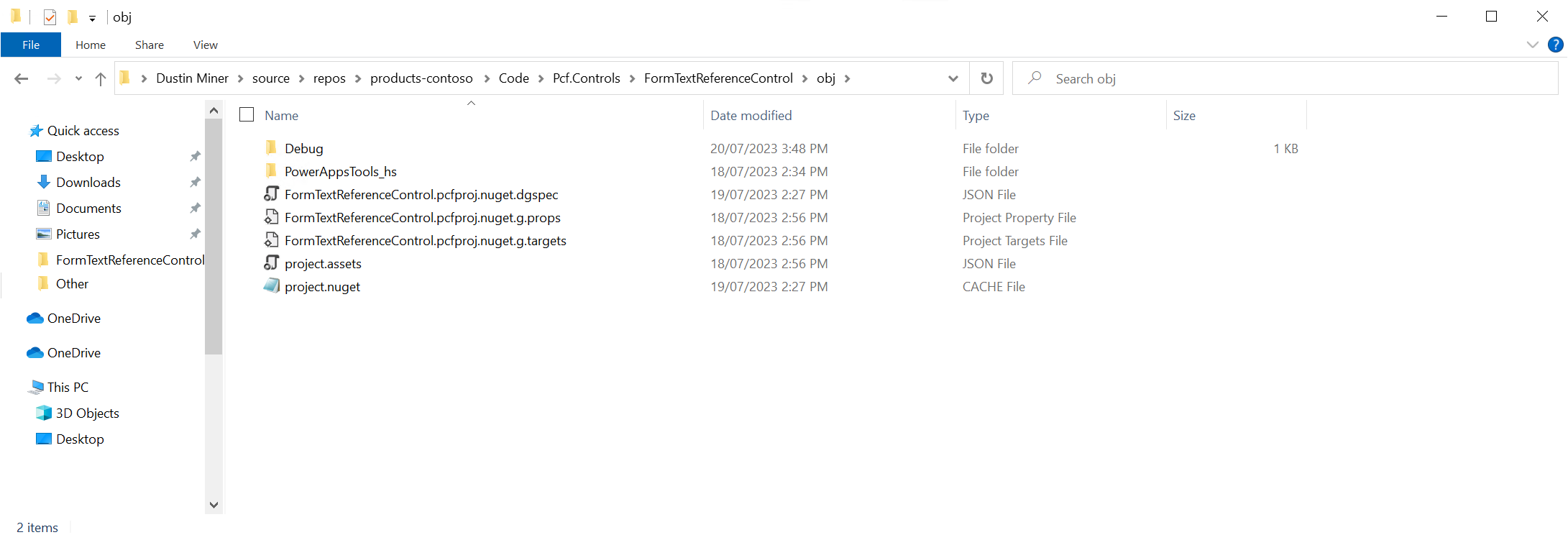Image resolution: width=1568 pixels, height=540 pixels.
Task: Toggle the select all items checkbox
Action: click(247, 115)
